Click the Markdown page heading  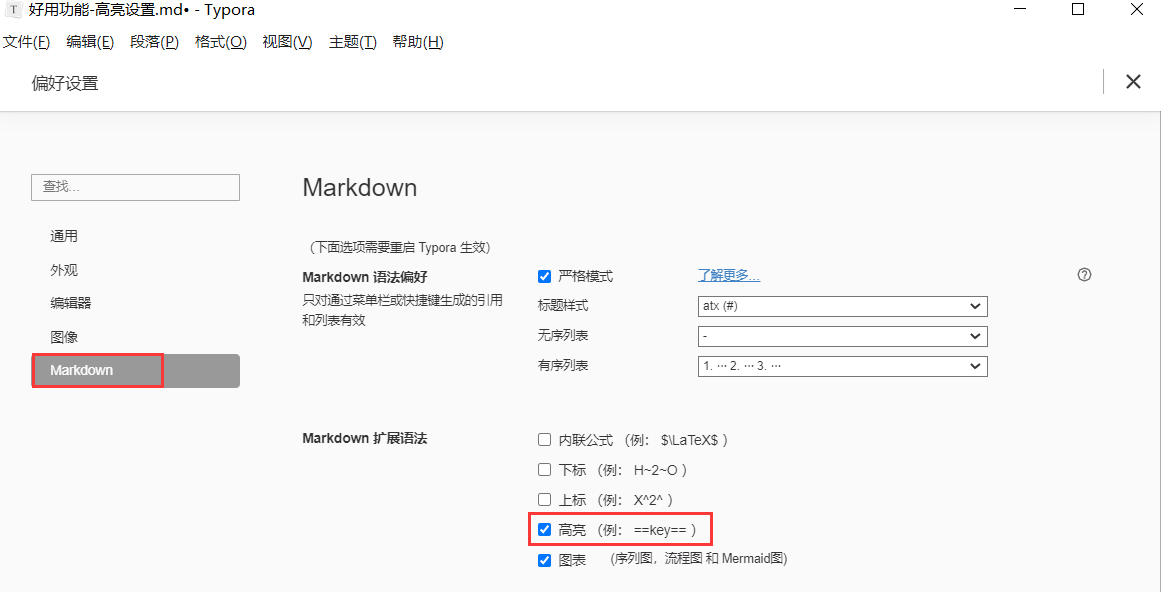point(360,187)
